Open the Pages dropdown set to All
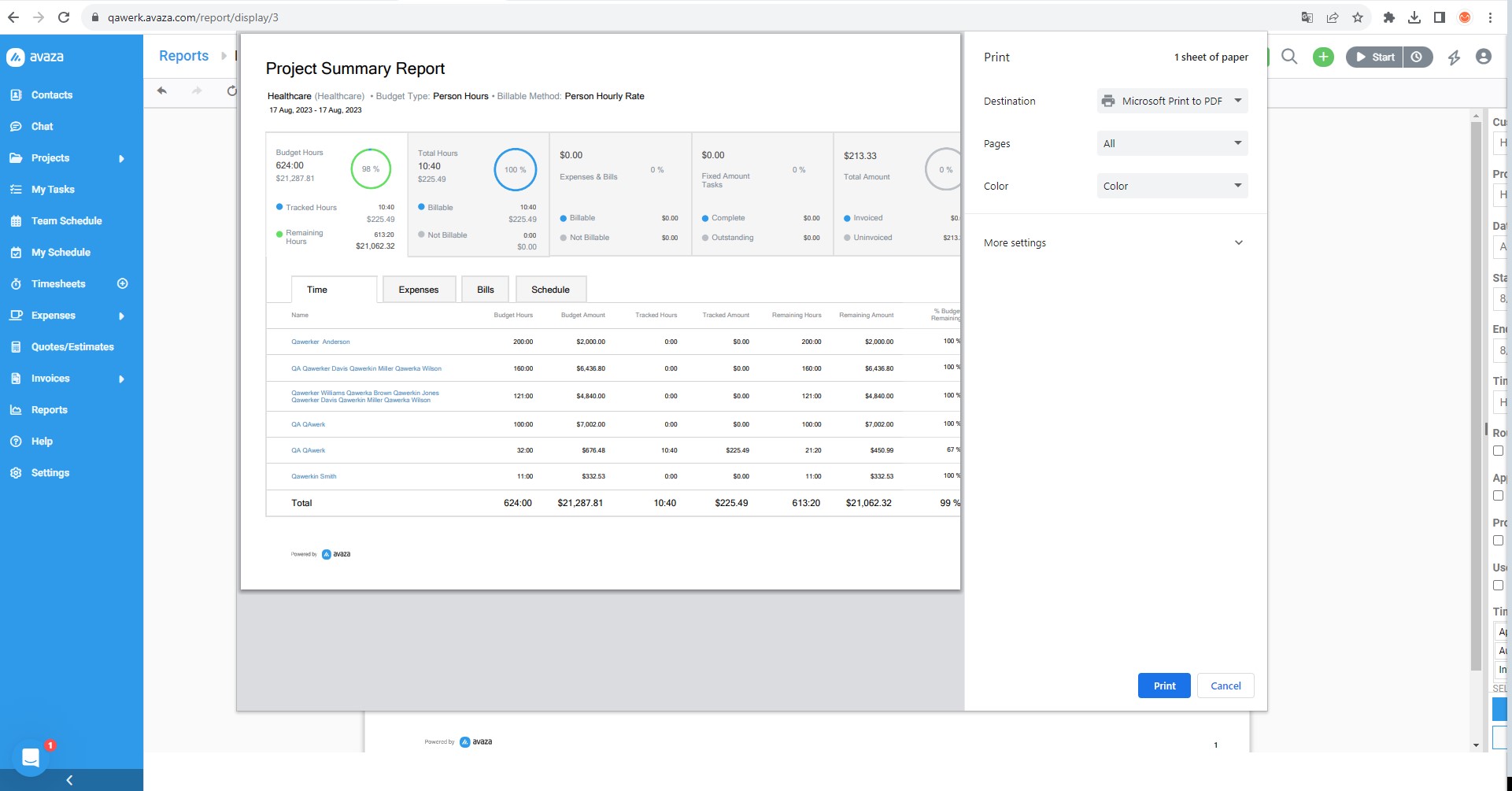The image size is (1512, 791). point(1172,143)
